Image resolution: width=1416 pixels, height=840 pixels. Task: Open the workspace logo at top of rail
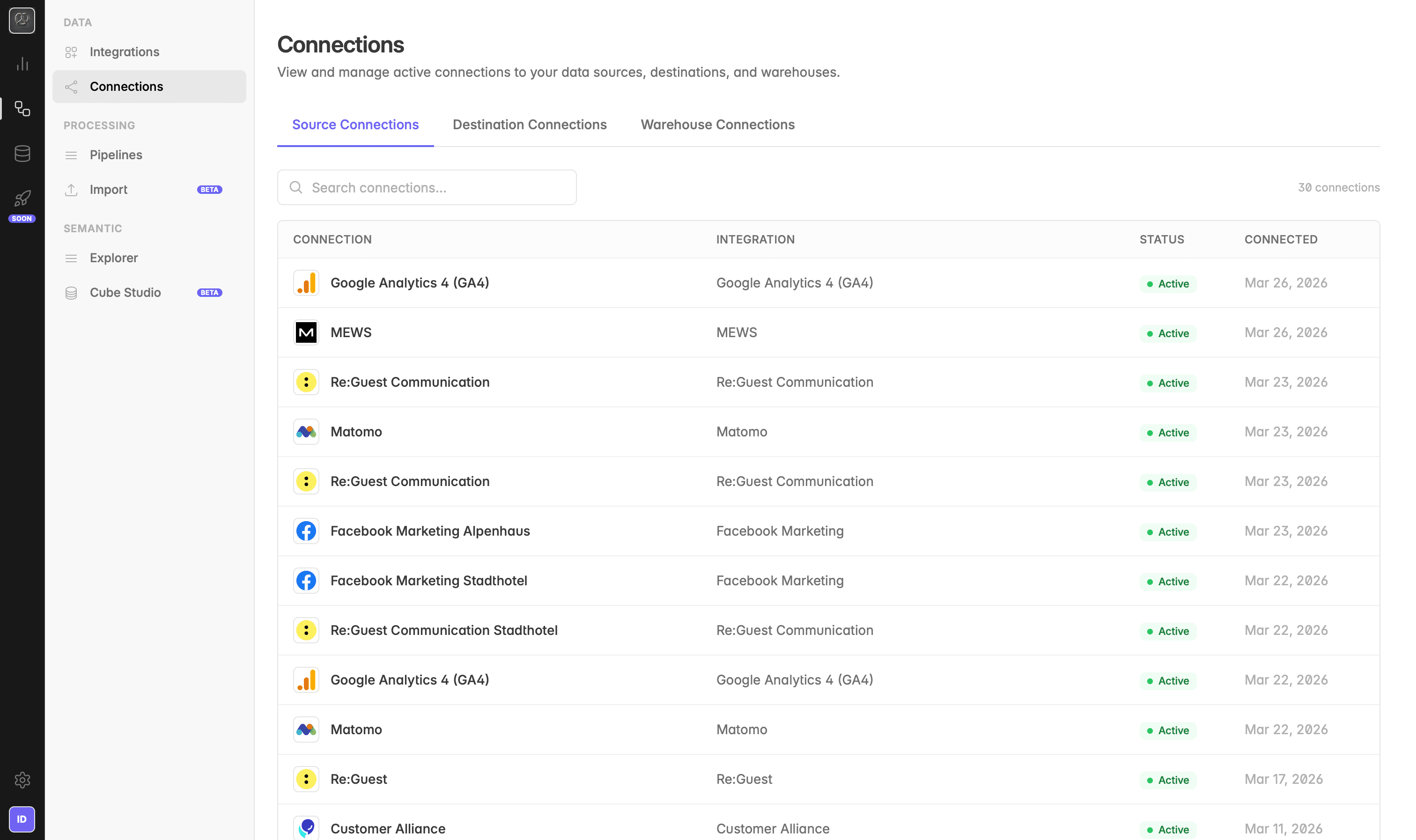click(x=22, y=21)
